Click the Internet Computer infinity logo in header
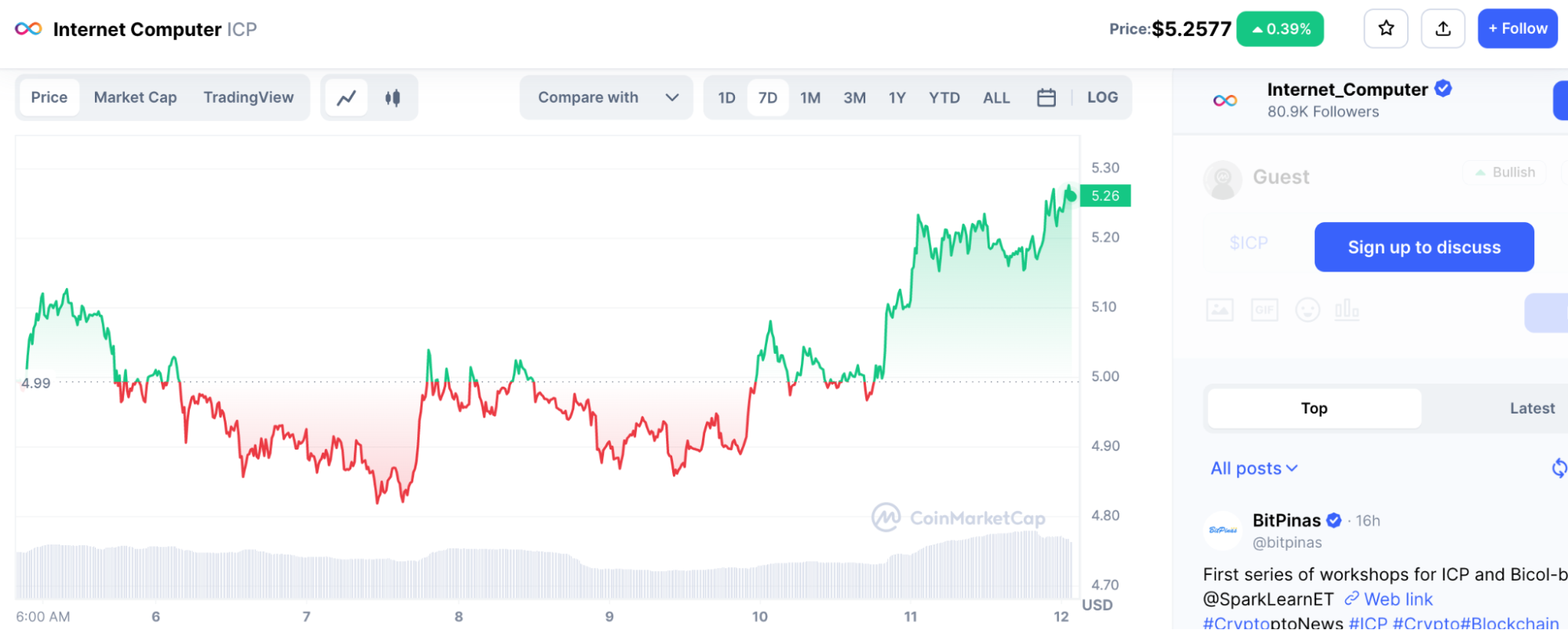This screenshot has height=630, width=1568. tap(28, 29)
